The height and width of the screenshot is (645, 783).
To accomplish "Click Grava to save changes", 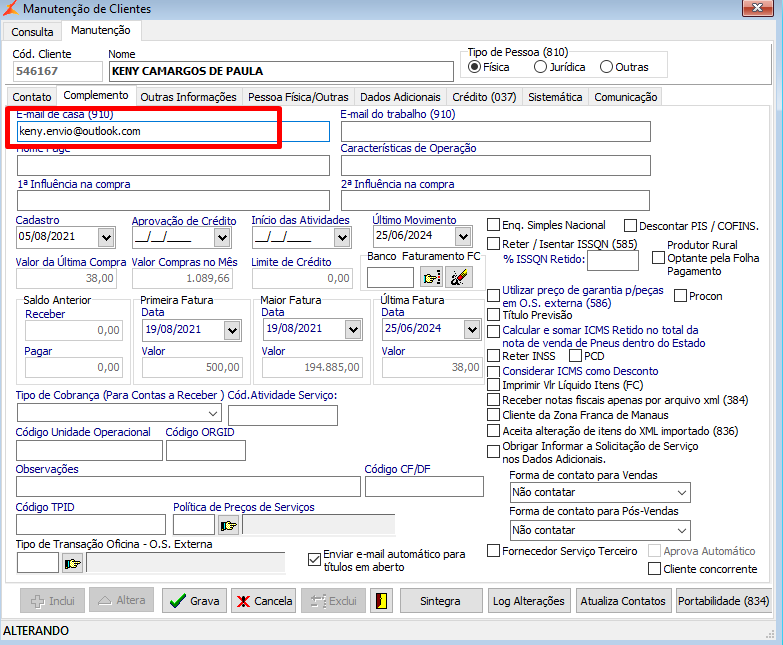I will tap(194, 601).
